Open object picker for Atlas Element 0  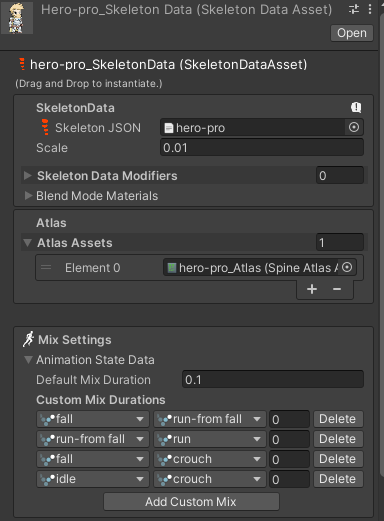click(347, 267)
